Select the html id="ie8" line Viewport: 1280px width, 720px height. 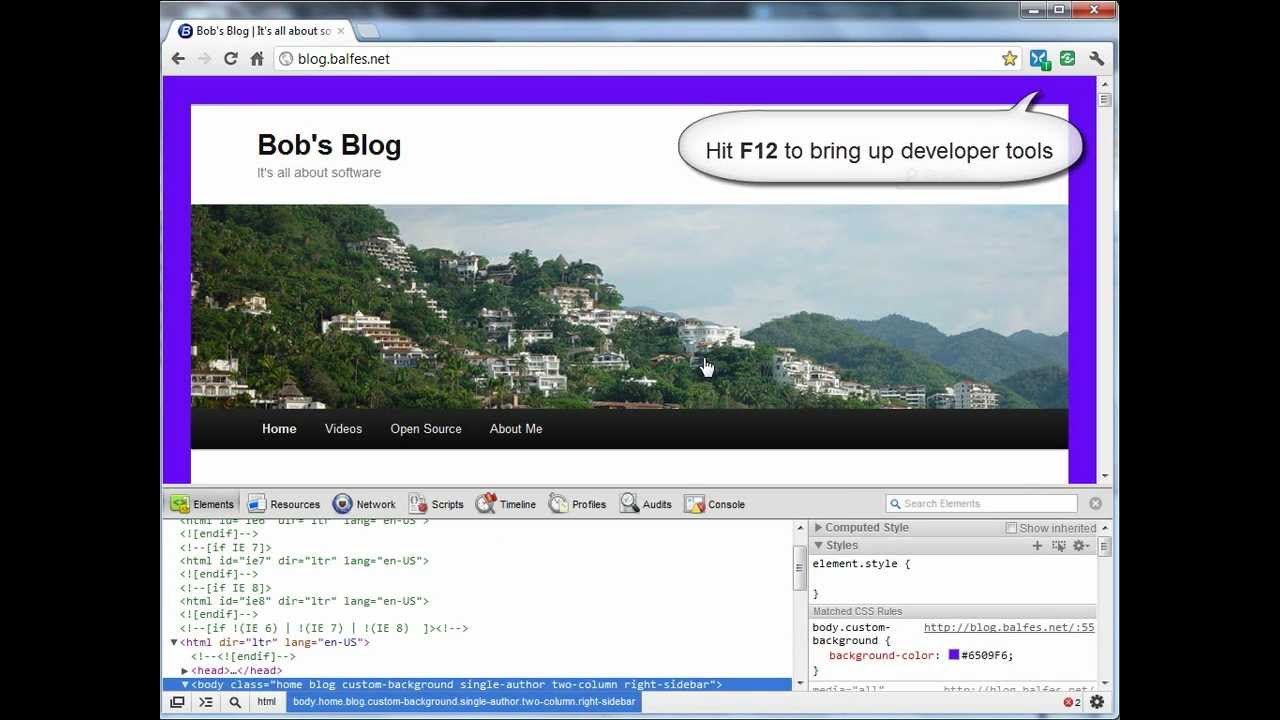[304, 601]
